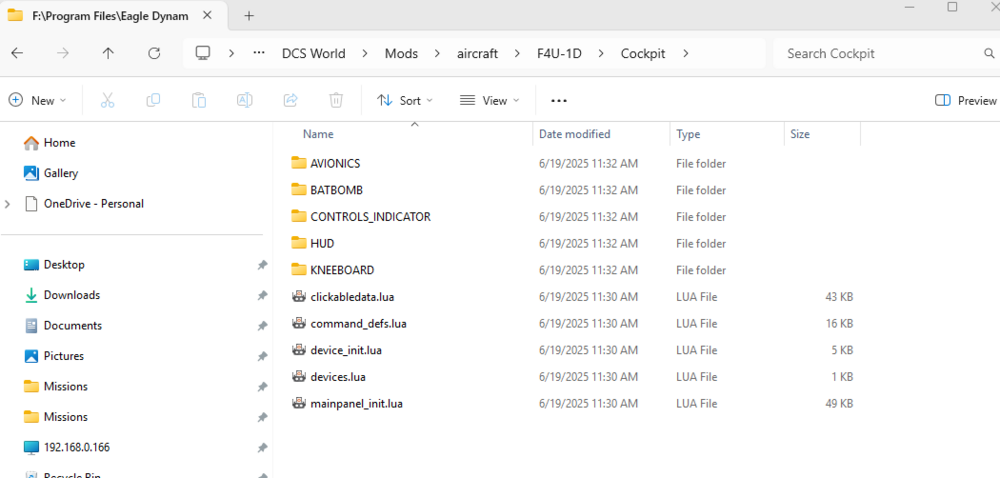This screenshot has width=1000, height=478.
Task: Select the mainpanel_init.lua file icon
Action: [x=298, y=404]
